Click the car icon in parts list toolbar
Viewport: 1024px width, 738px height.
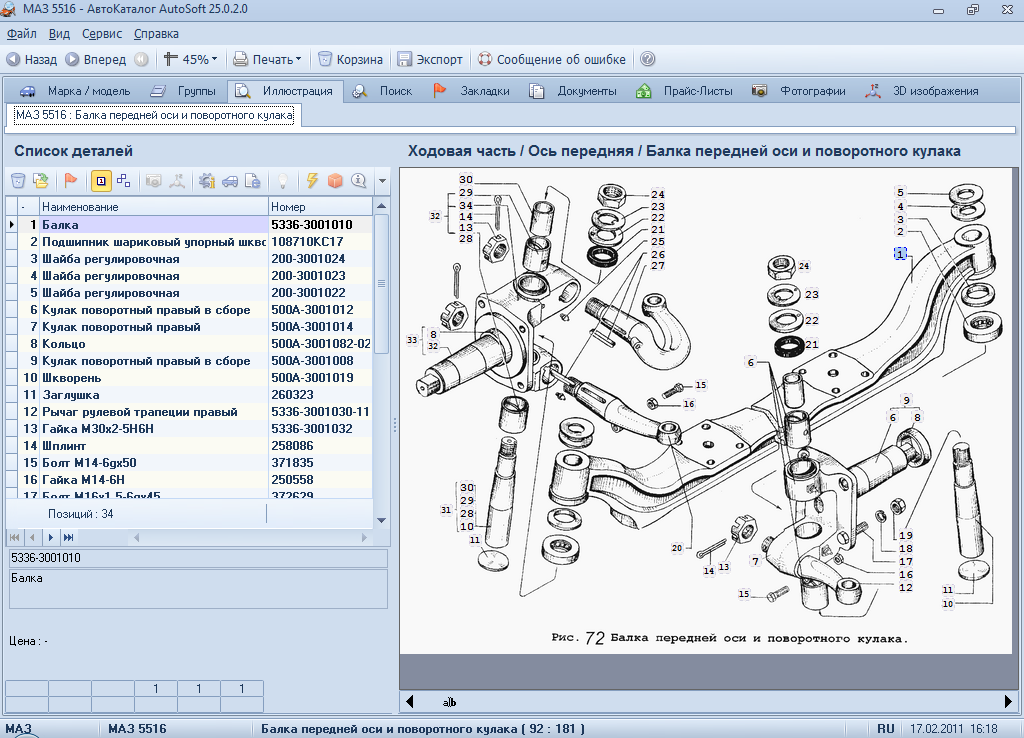click(x=230, y=181)
